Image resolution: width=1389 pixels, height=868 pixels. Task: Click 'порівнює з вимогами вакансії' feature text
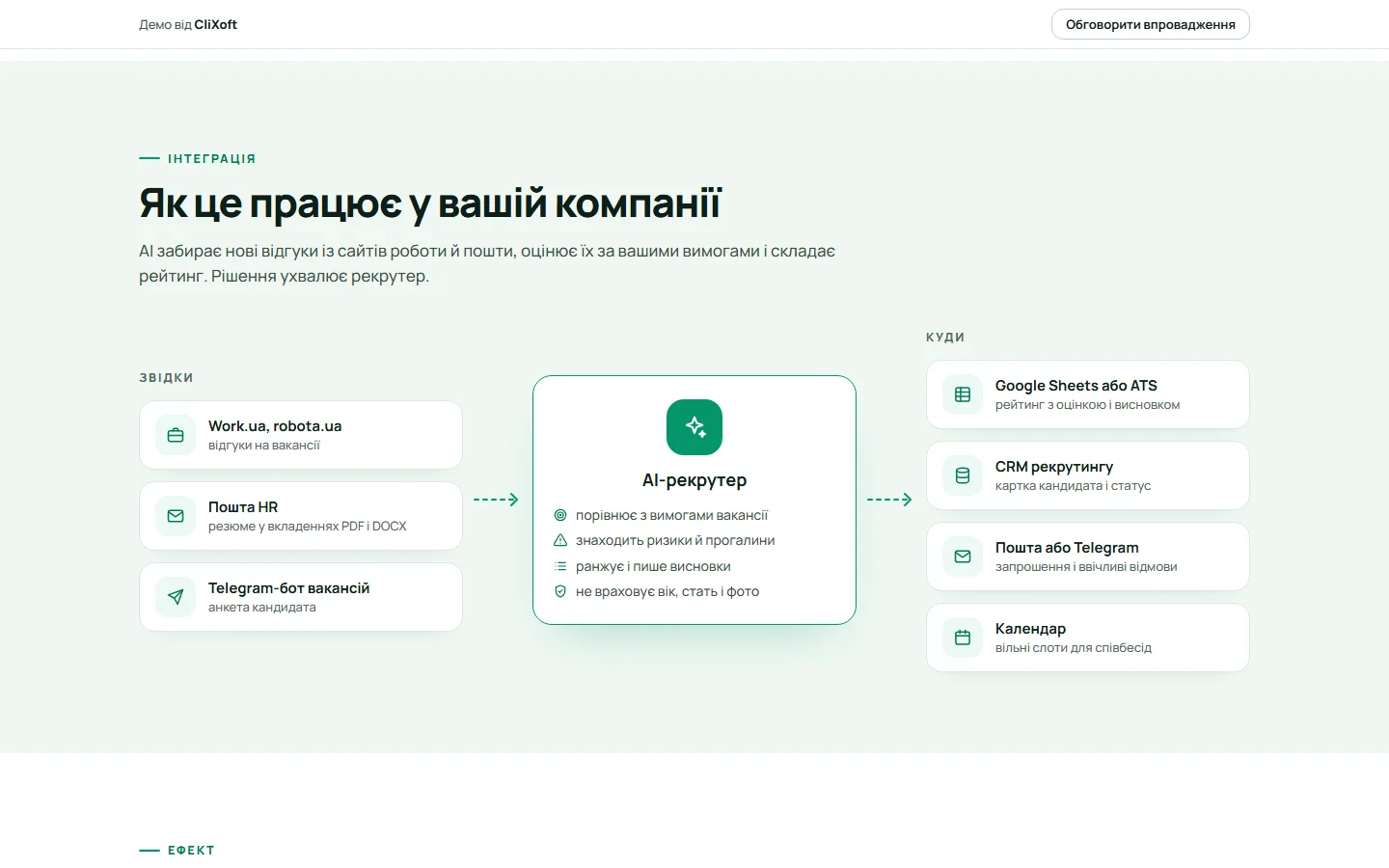tap(671, 515)
